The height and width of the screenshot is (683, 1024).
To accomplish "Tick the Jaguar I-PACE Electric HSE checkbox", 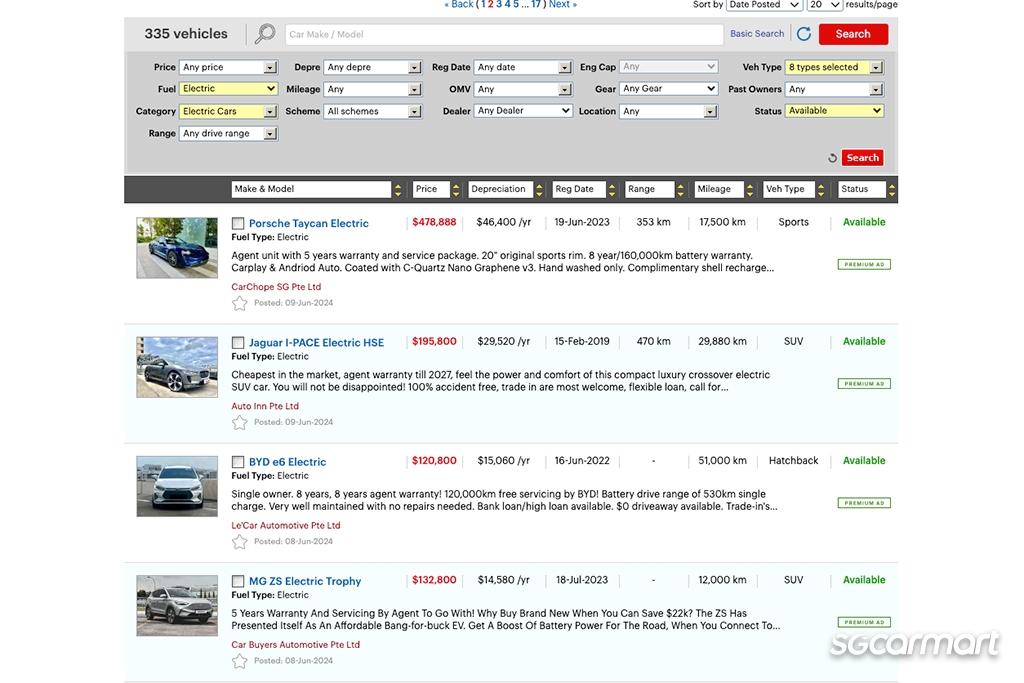I will pyautogui.click(x=238, y=343).
